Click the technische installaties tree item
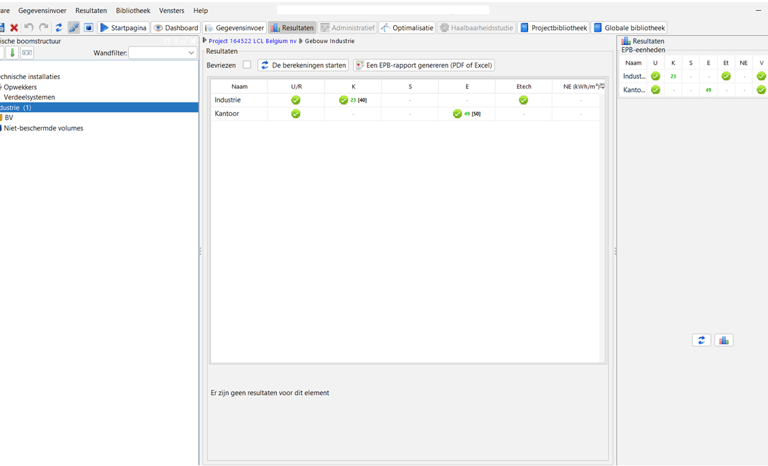This screenshot has width=768, height=466. click(x=30, y=76)
